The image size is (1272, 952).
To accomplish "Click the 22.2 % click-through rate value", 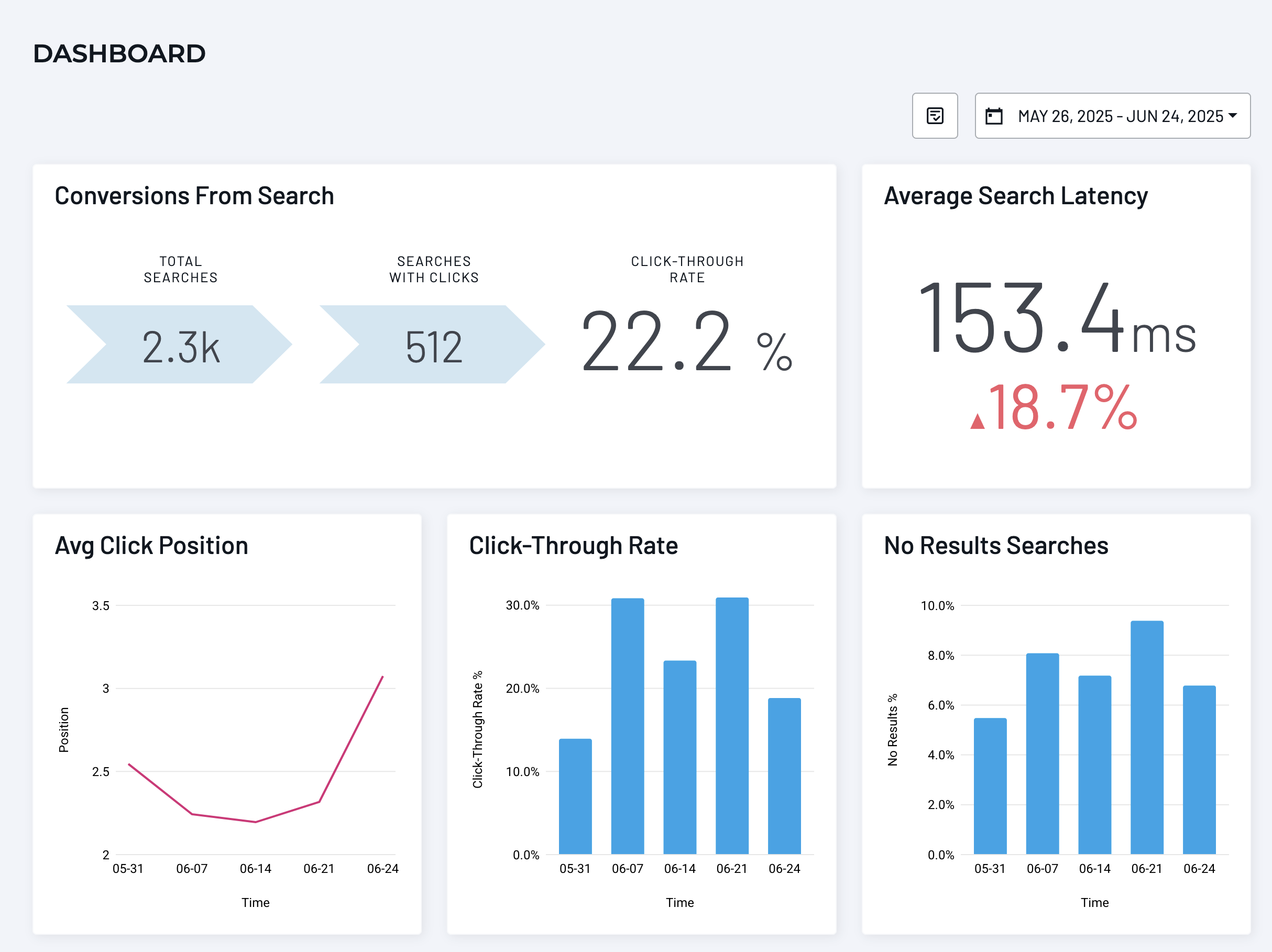I will point(686,340).
